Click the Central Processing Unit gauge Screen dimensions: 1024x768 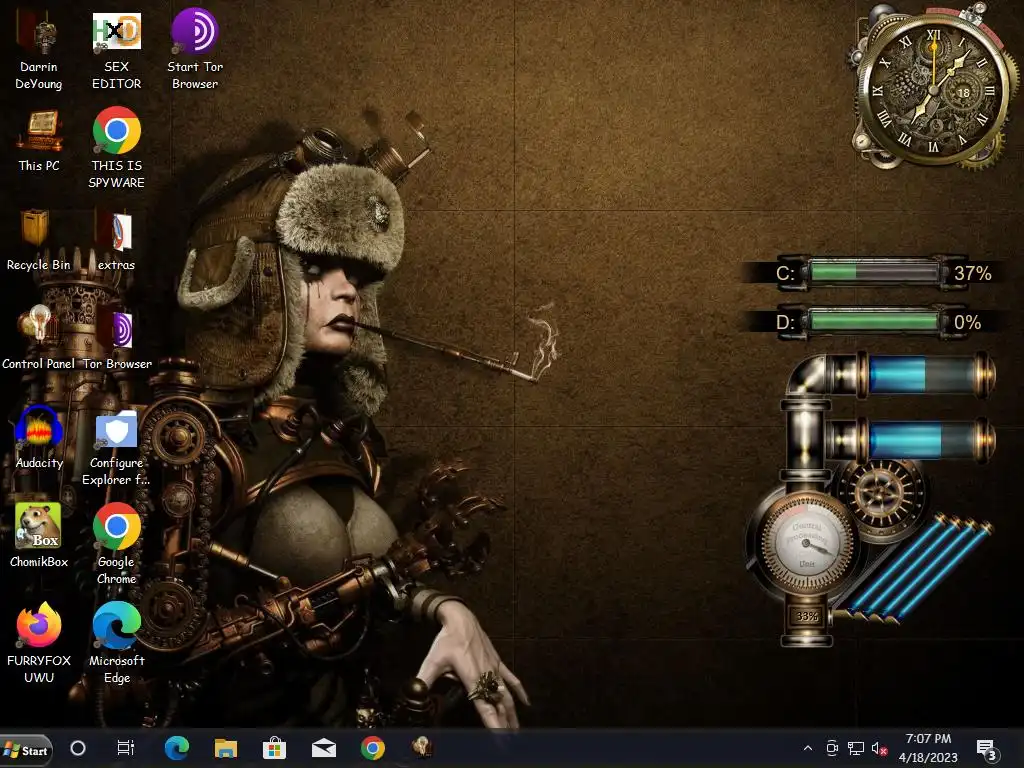click(807, 543)
